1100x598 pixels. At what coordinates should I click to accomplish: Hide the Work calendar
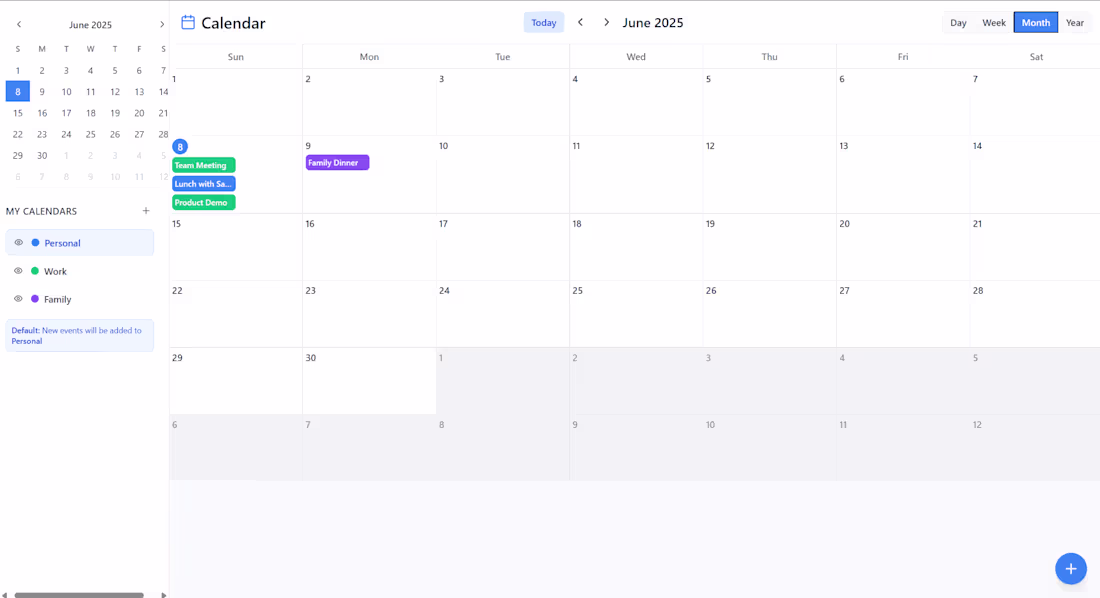point(18,270)
